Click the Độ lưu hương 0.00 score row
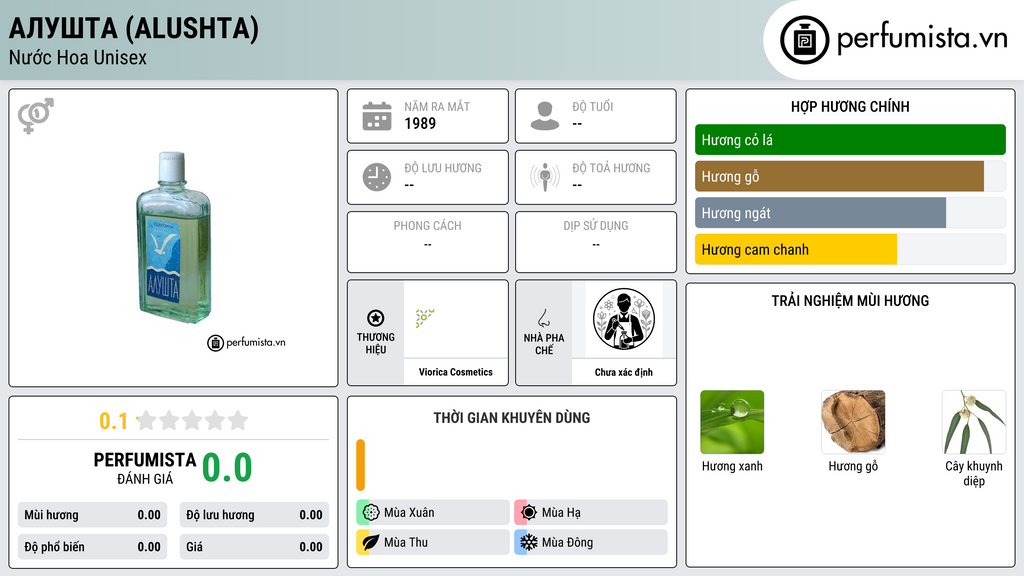The height and width of the screenshot is (576, 1024). click(x=254, y=515)
